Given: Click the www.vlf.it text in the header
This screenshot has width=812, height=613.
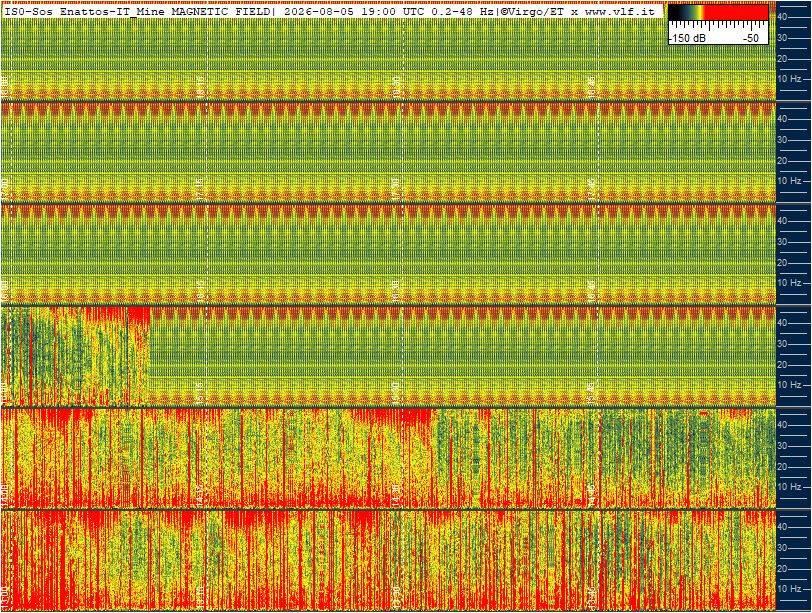Looking at the screenshot, I should [621, 11].
